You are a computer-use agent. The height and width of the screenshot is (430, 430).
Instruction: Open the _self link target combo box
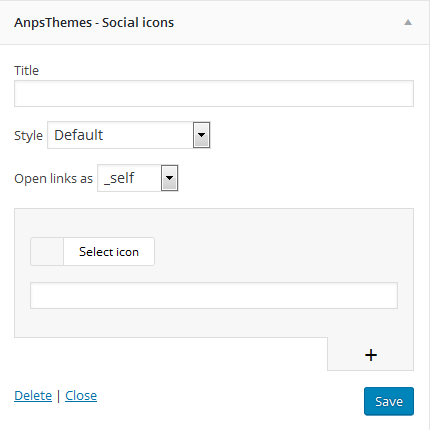[x=138, y=178]
